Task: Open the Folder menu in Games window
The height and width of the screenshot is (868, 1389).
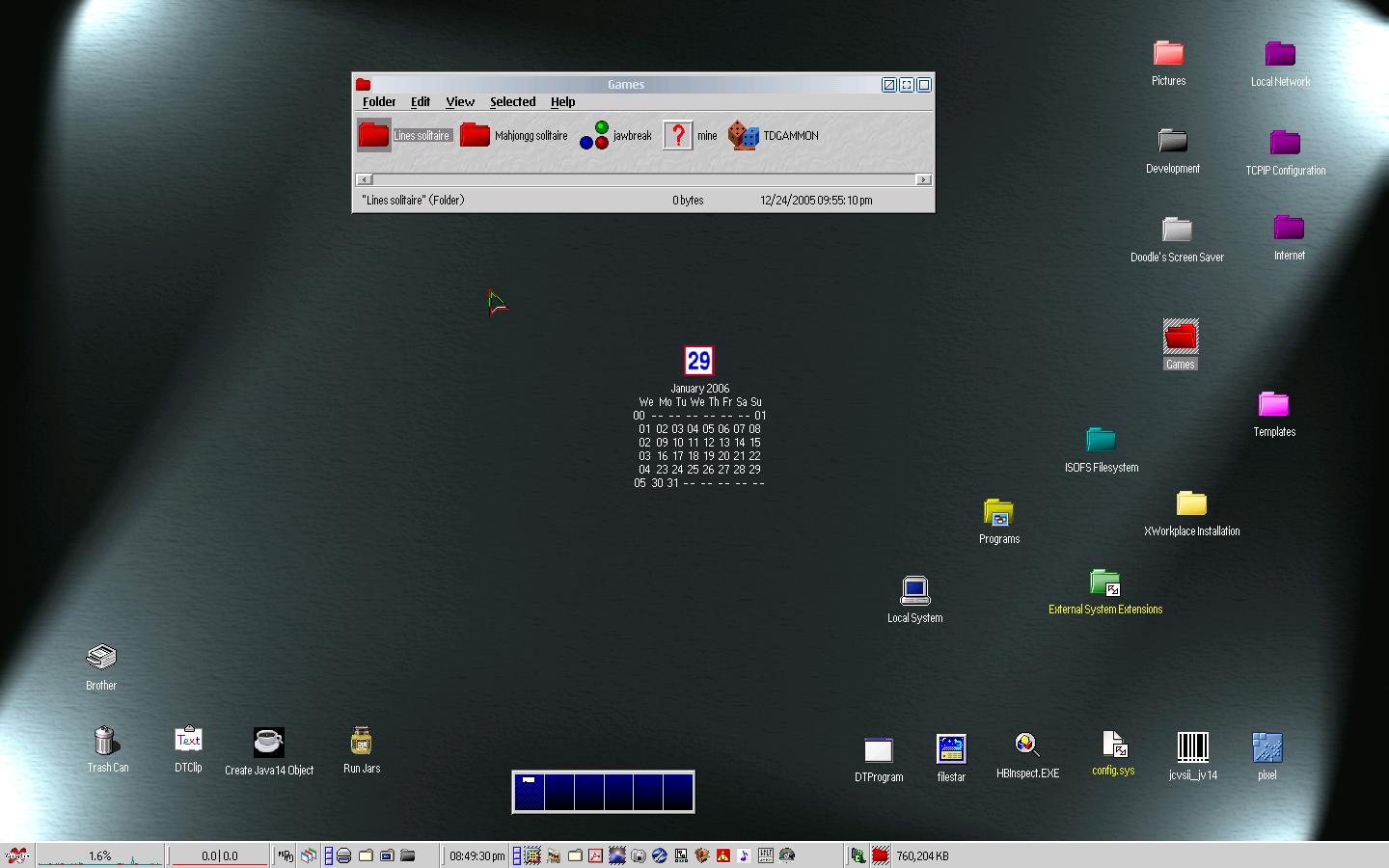Action: (379, 102)
